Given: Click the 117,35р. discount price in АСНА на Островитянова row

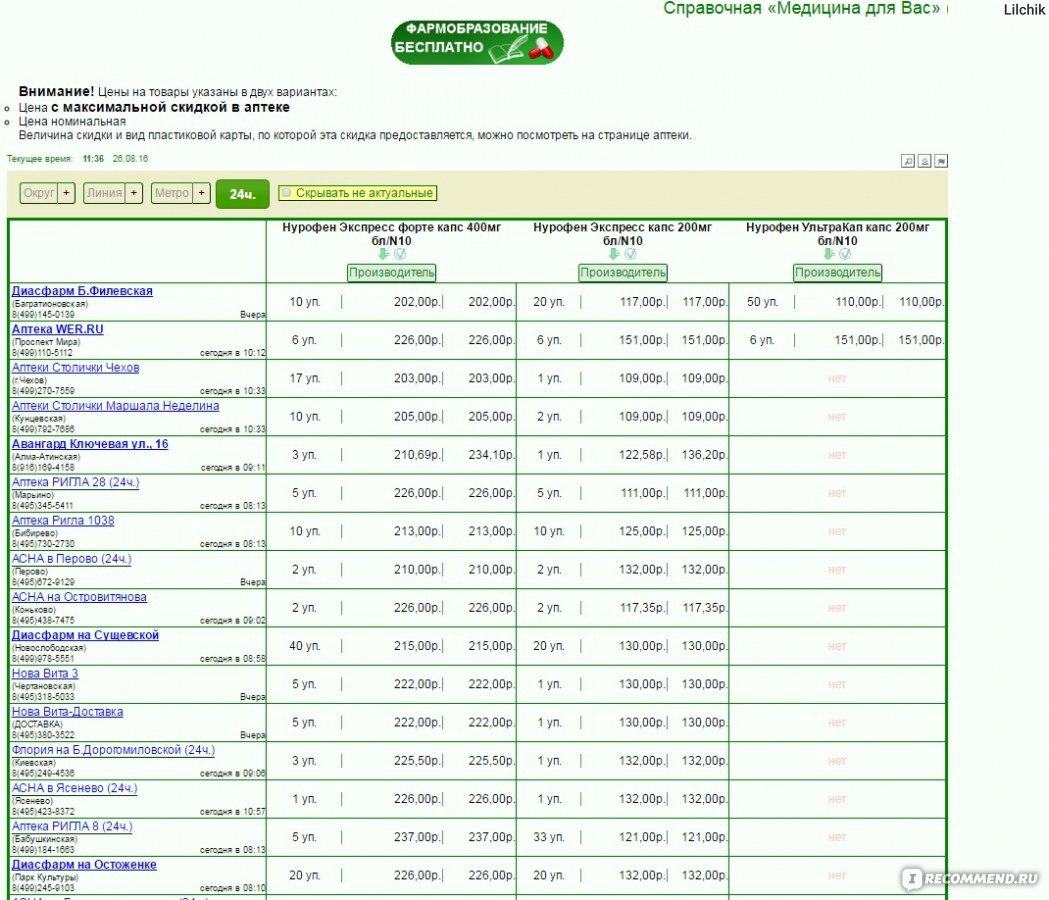Looking at the screenshot, I should [x=643, y=608].
